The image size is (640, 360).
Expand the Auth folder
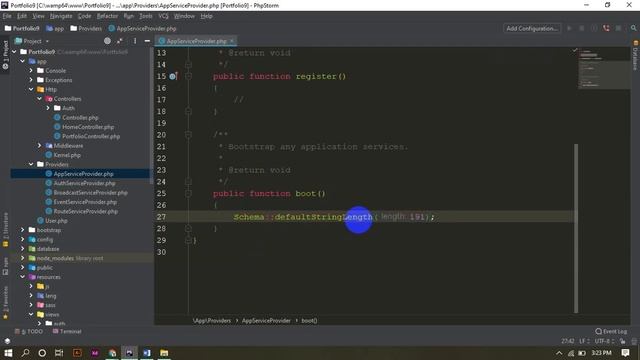(x=48, y=108)
